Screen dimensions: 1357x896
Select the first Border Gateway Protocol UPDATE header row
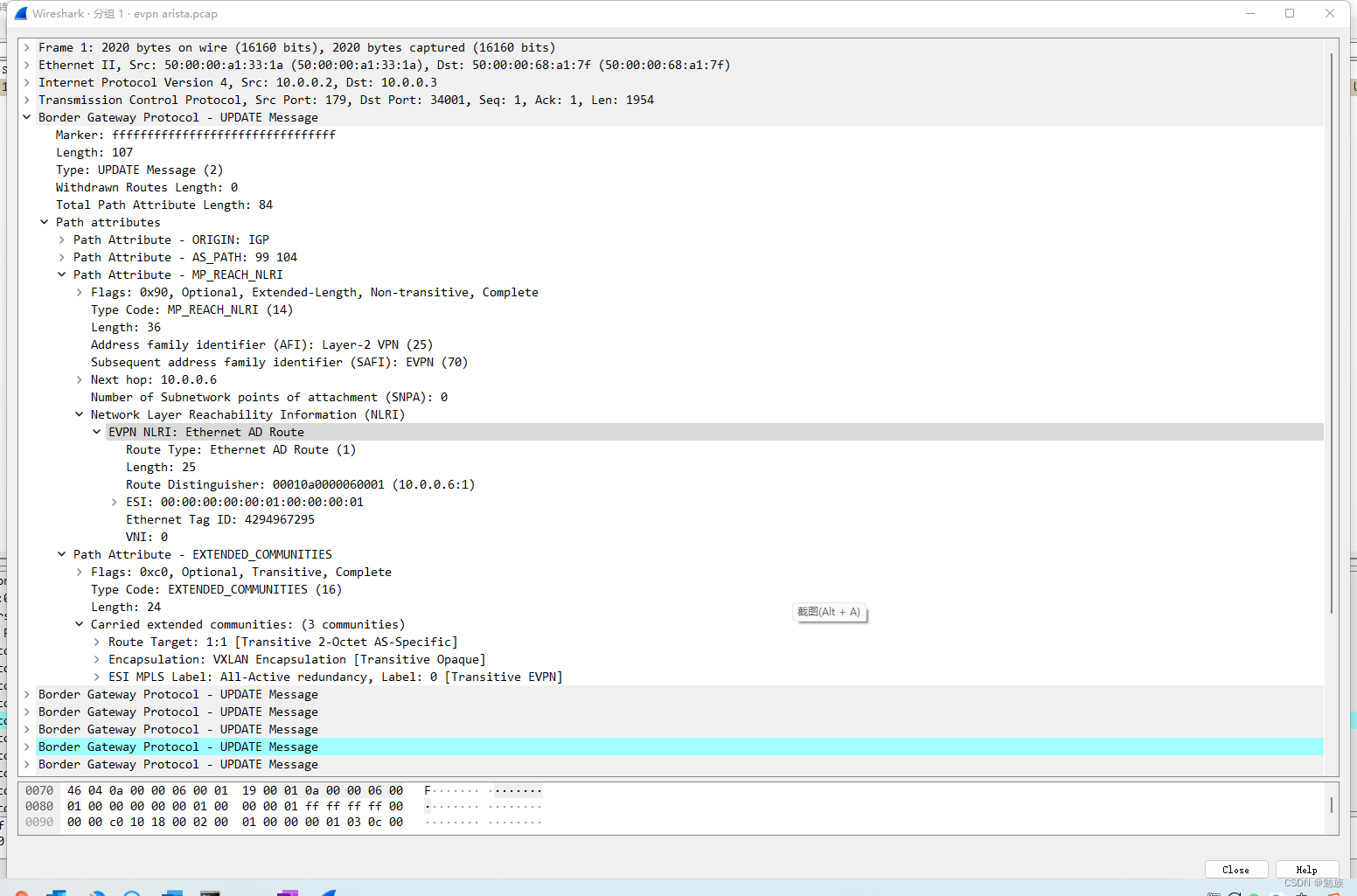pos(672,117)
